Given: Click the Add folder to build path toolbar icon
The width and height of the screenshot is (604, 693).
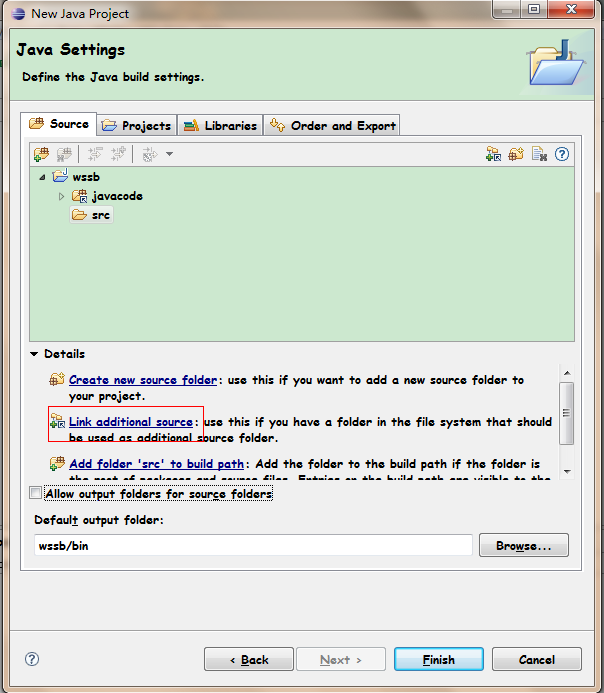Looking at the screenshot, I should coord(42,154).
